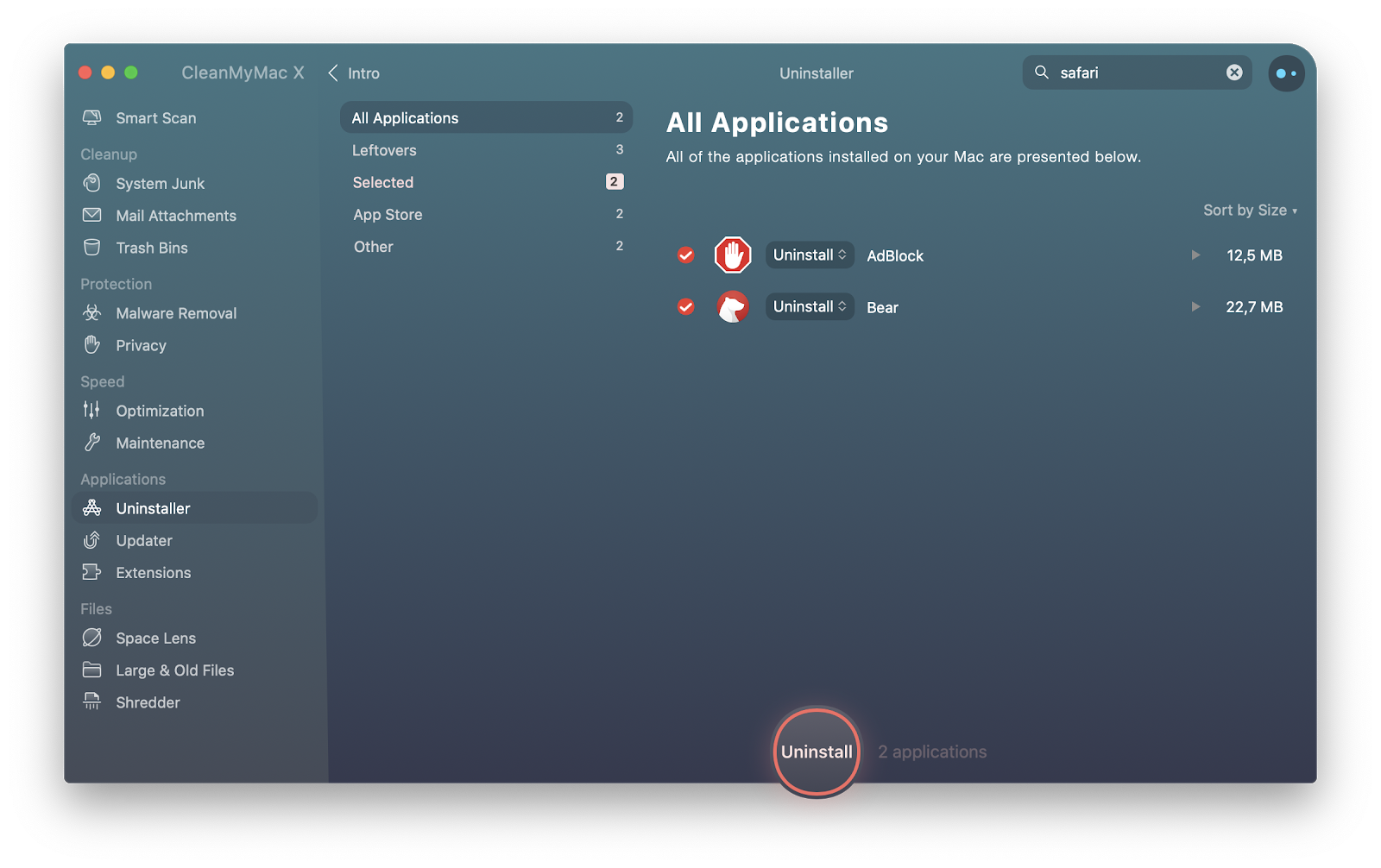Click the Leftovers count 3
Viewport: 1381px width, 868px height.
[x=619, y=149]
